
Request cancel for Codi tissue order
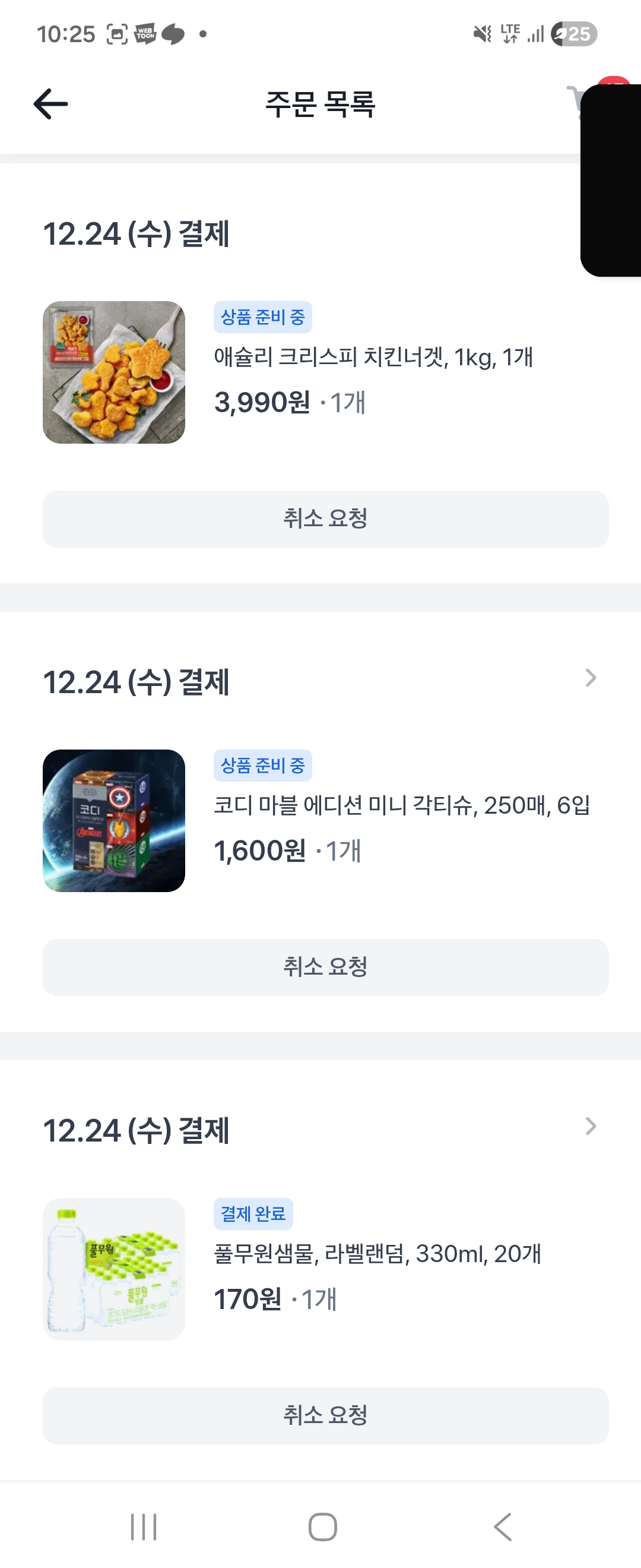click(325, 967)
